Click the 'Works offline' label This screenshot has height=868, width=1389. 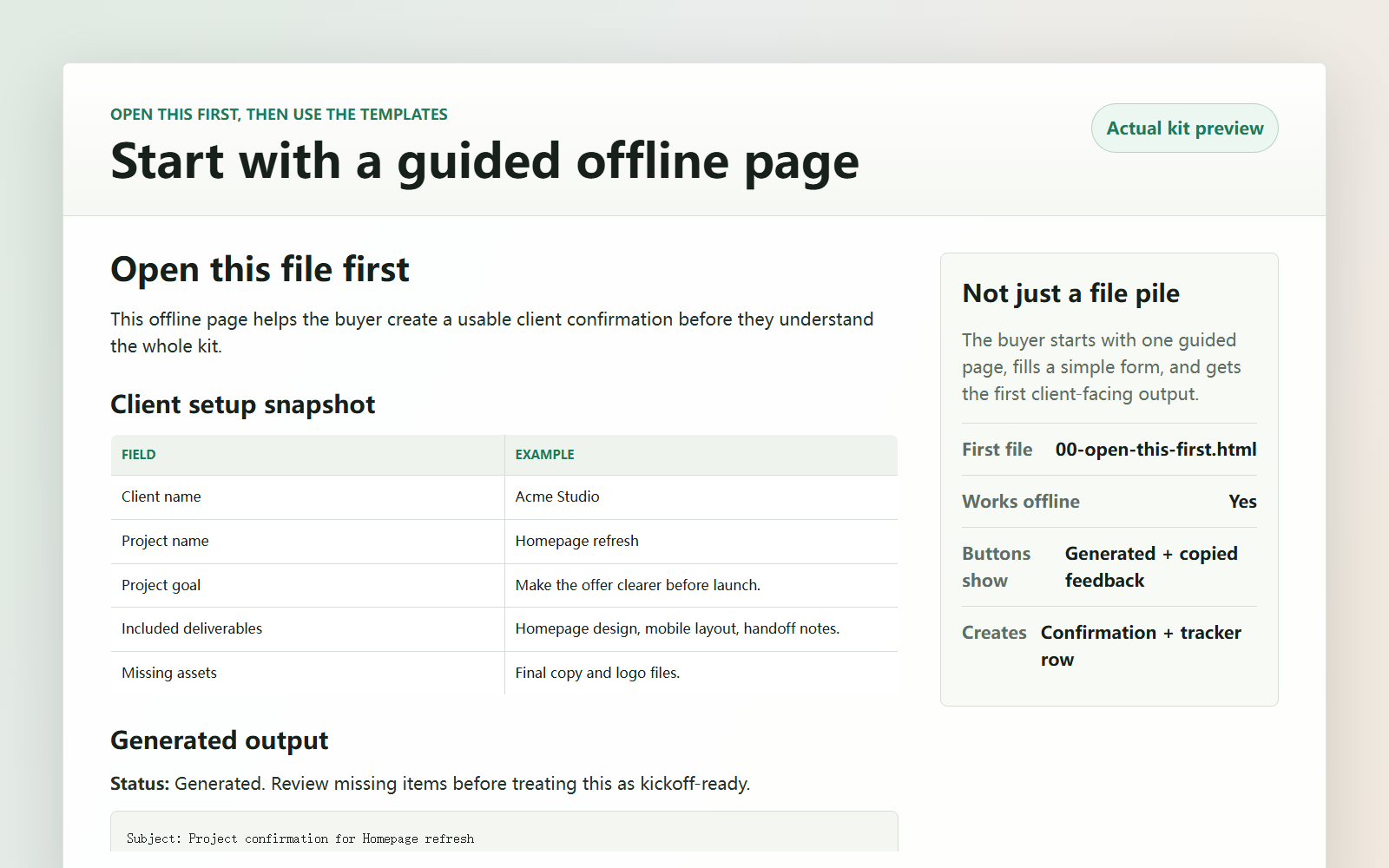pos(1020,502)
